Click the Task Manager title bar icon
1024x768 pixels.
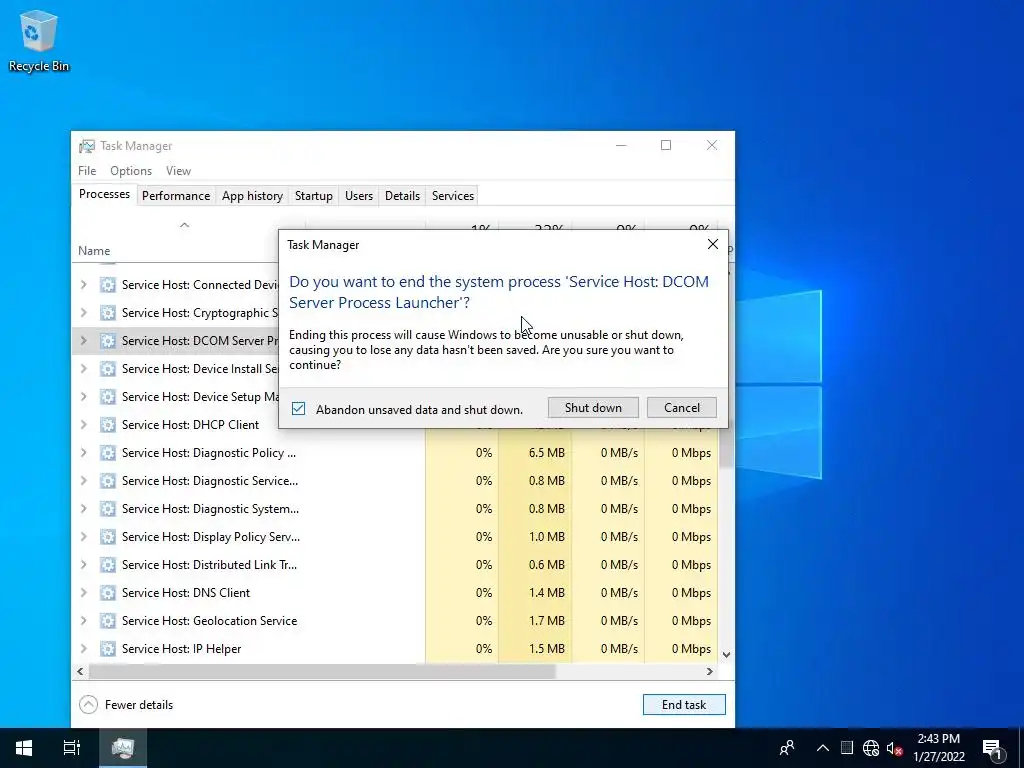tap(86, 146)
